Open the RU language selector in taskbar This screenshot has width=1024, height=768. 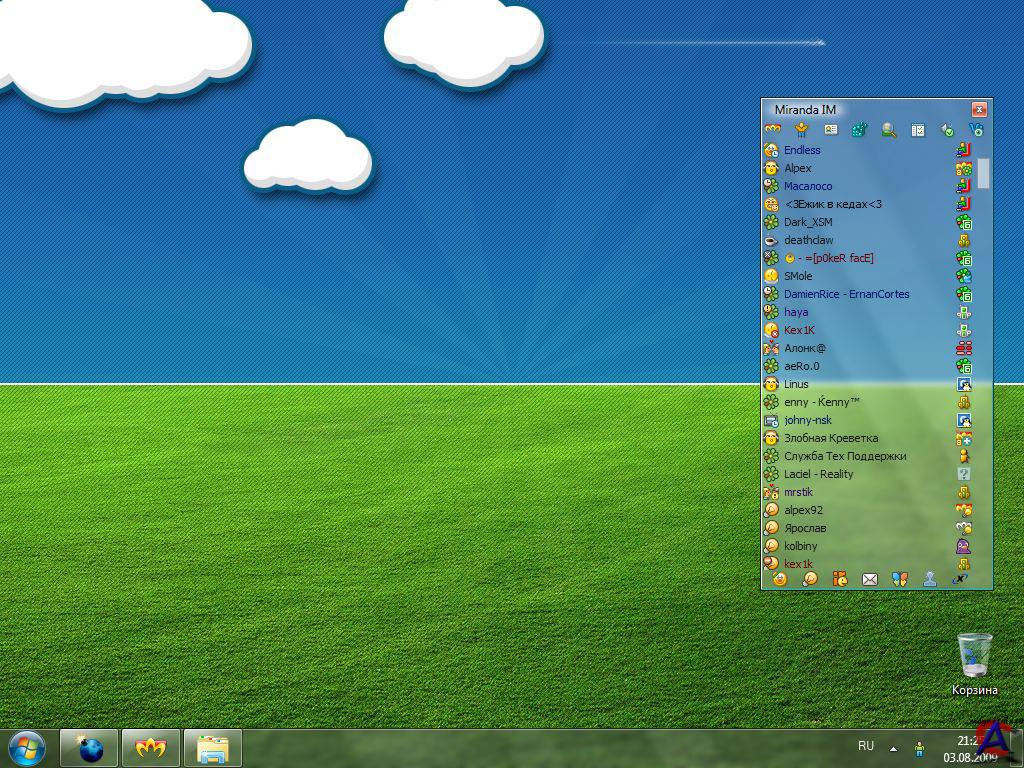pyautogui.click(x=866, y=746)
